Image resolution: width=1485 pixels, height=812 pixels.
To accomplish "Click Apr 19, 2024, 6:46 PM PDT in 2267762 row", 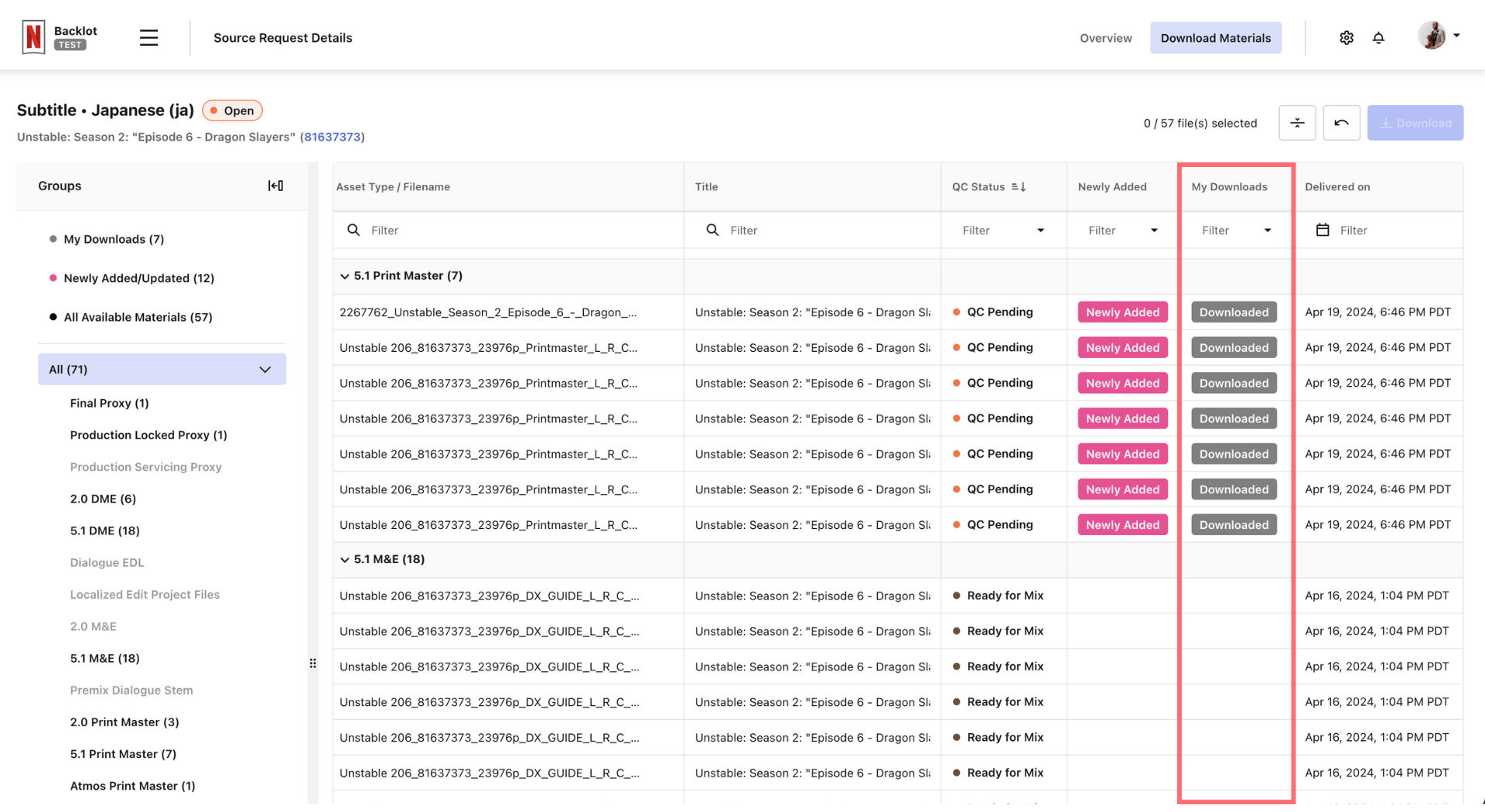I will (1377, 312).
